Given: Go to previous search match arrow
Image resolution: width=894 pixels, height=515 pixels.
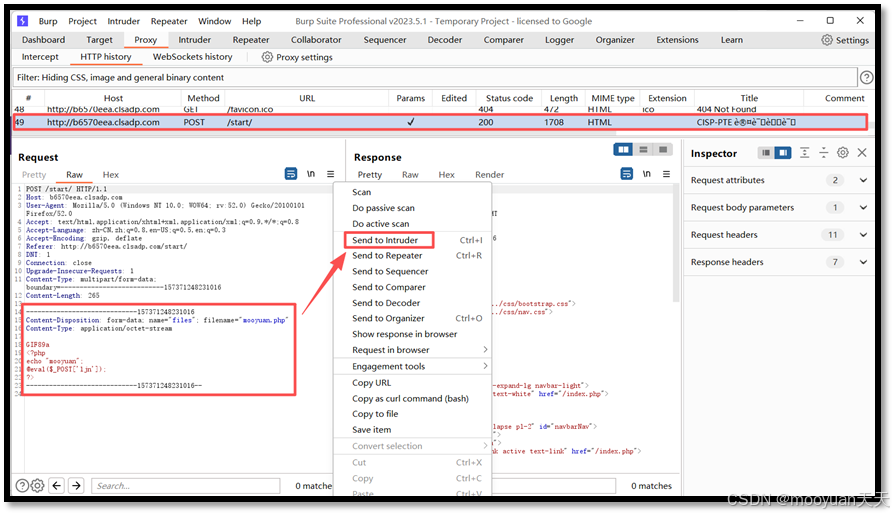Looking at the screenshot, I should pyautogui.click(x=56, y=486).
